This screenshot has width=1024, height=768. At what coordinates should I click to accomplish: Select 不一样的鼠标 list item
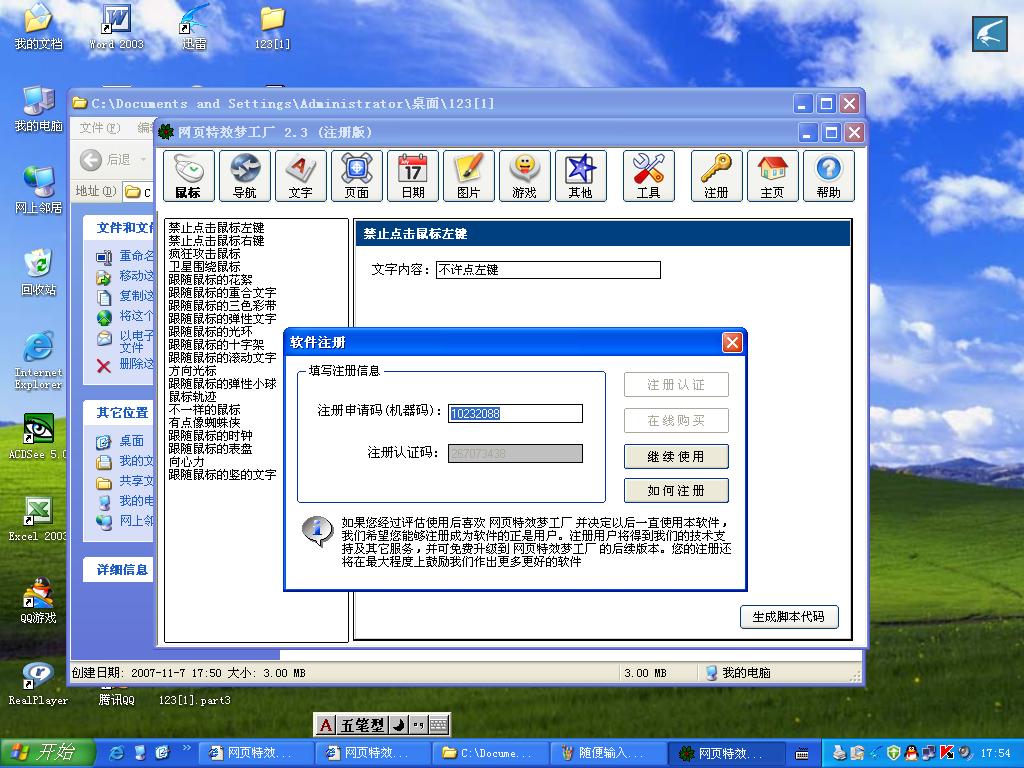[204, 409]
